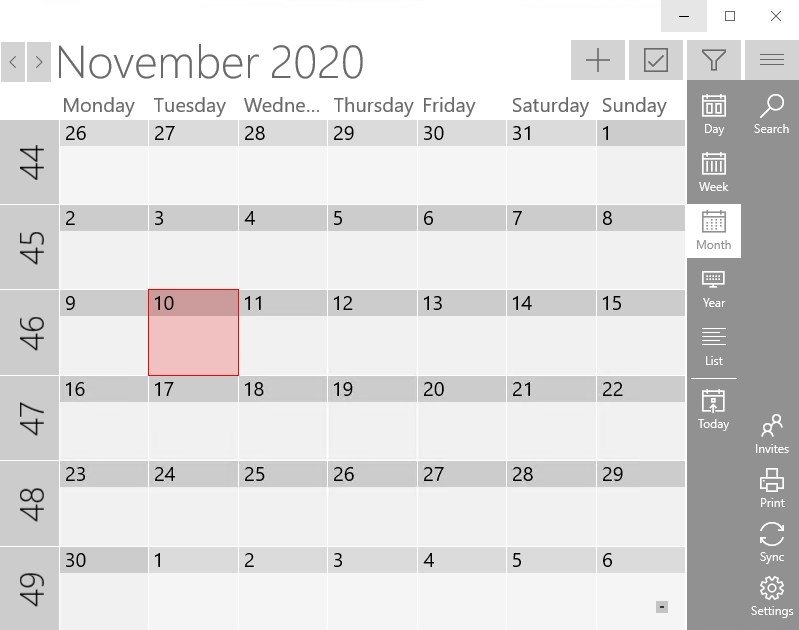Click the add new event plus button

[x=598, y=61]
